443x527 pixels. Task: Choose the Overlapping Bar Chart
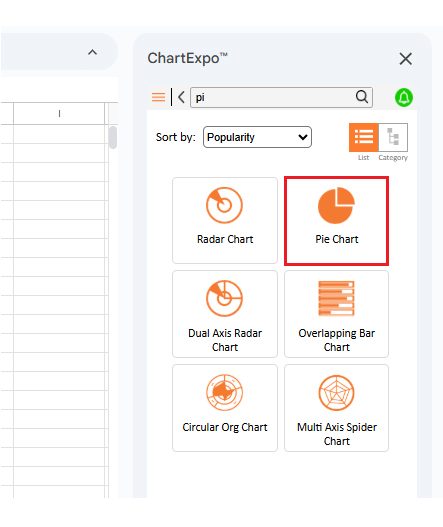tap(336, 314)
